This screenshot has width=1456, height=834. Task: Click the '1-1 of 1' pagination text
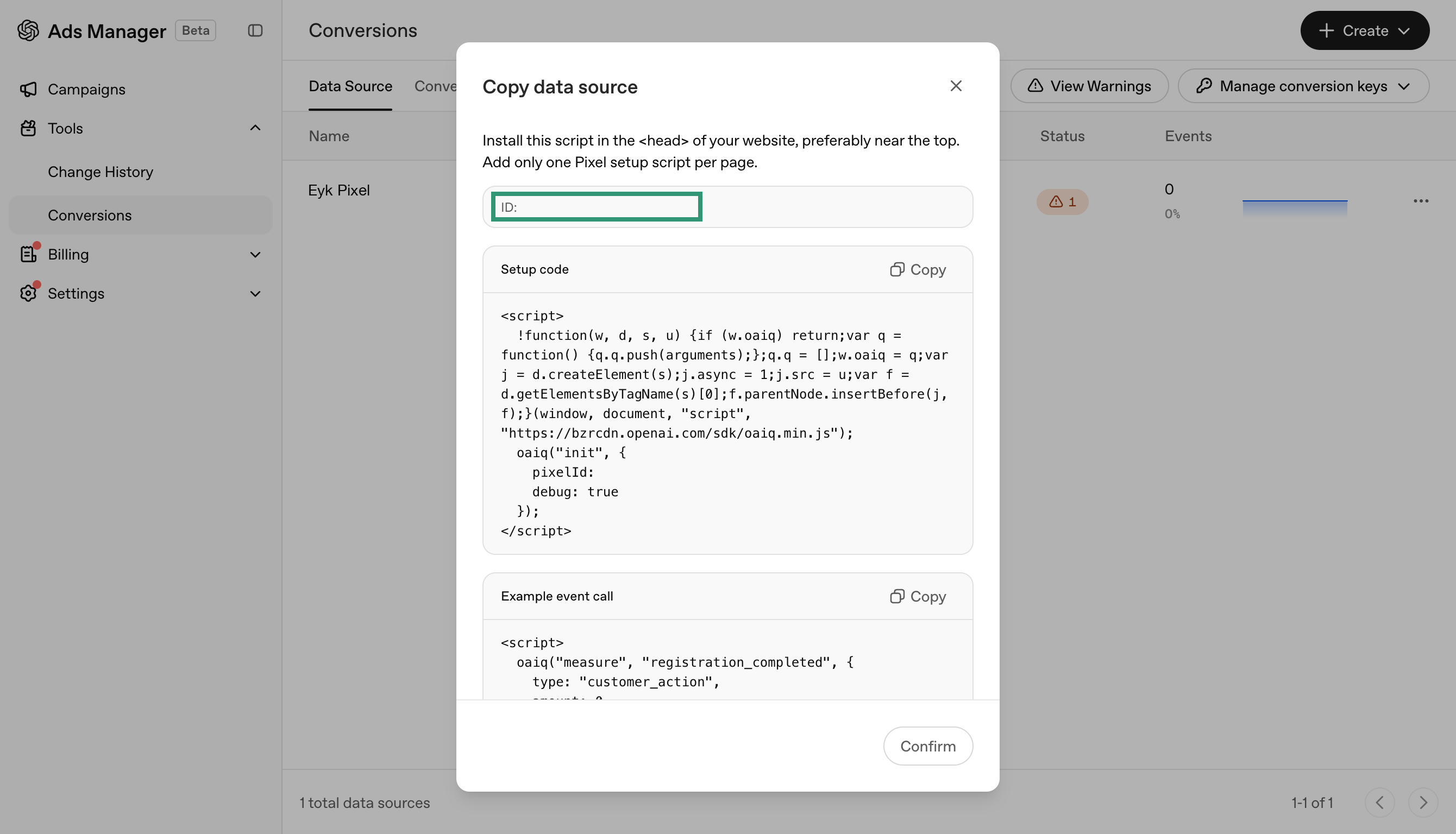tap(1311, 803)
